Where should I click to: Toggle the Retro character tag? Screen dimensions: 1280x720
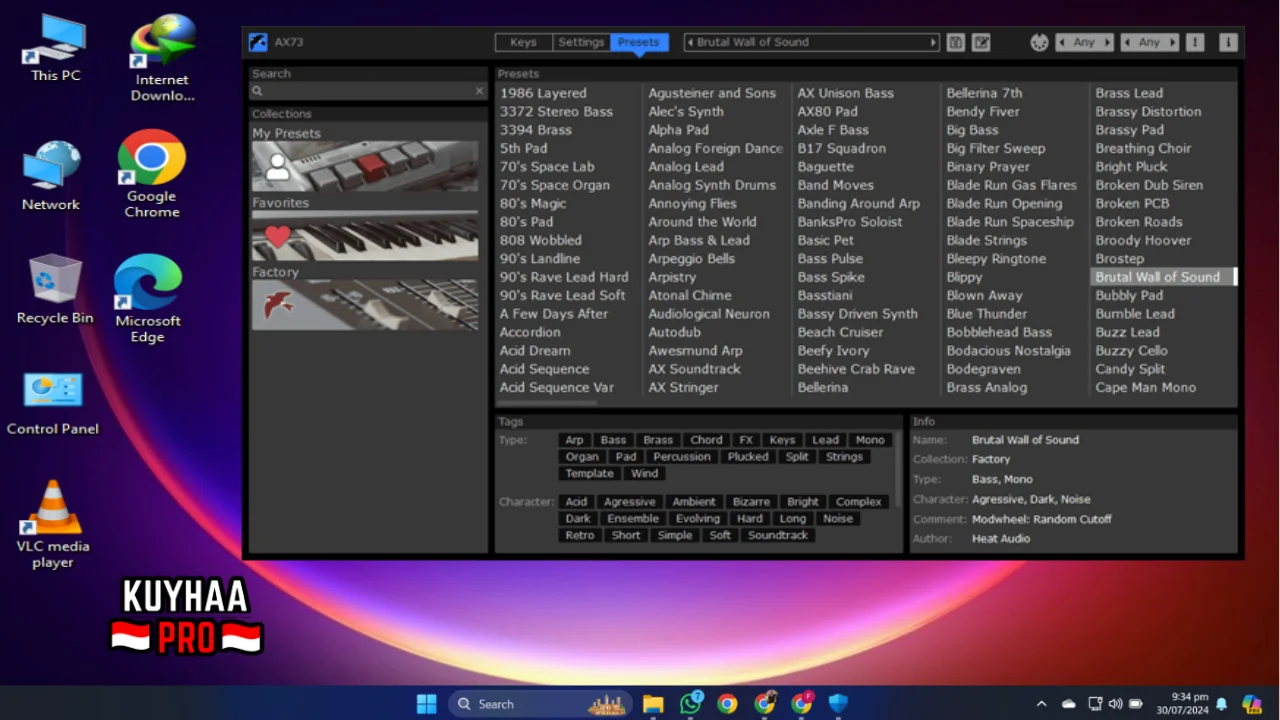click(x=580, y=535)
